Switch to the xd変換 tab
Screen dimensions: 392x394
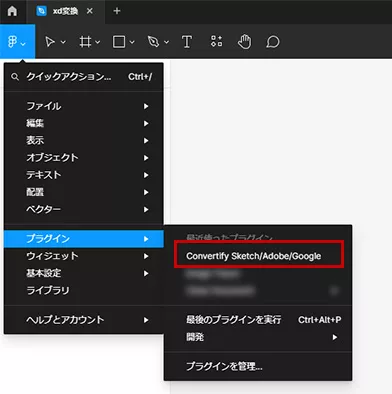65,11
